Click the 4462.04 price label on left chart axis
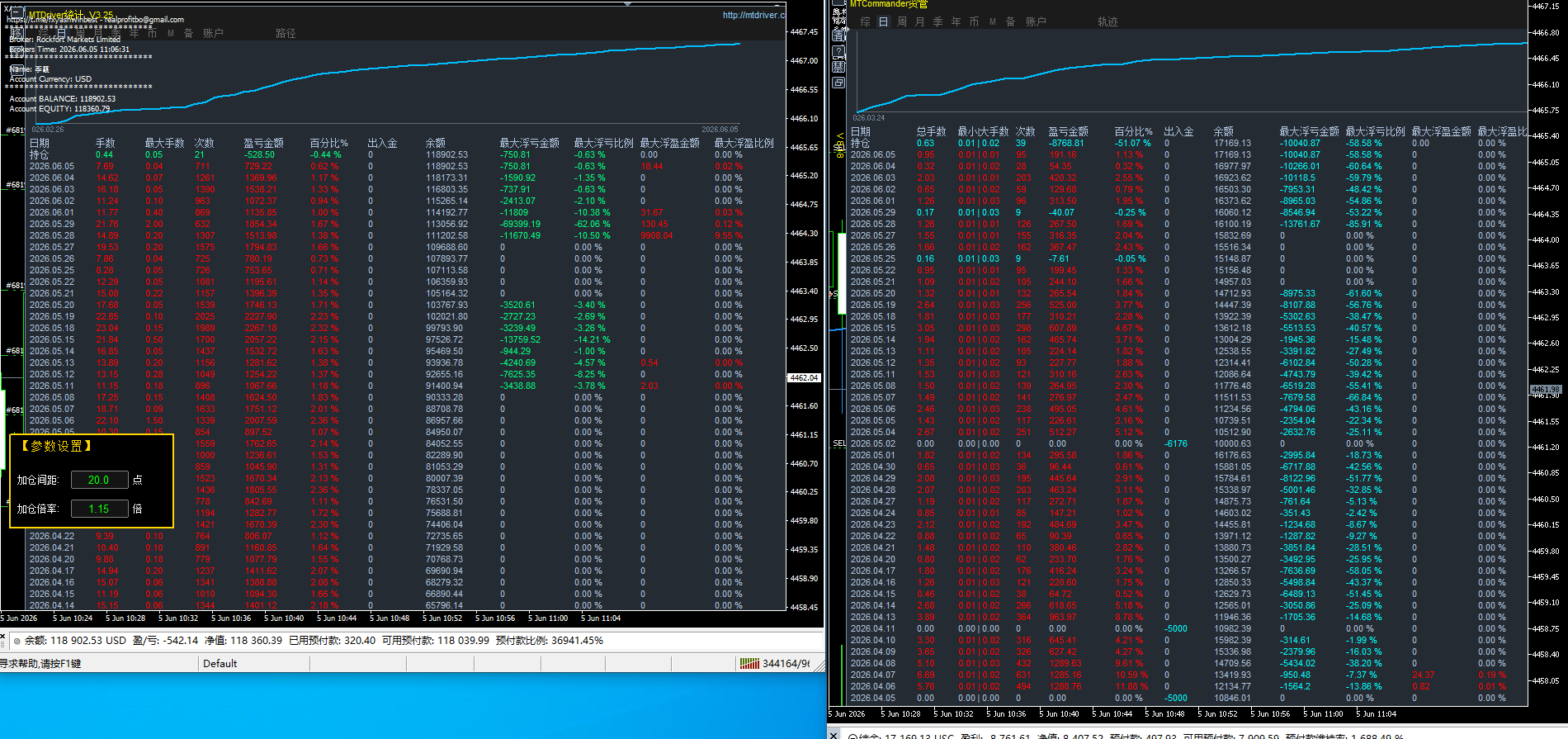 [x=804, y=377]
